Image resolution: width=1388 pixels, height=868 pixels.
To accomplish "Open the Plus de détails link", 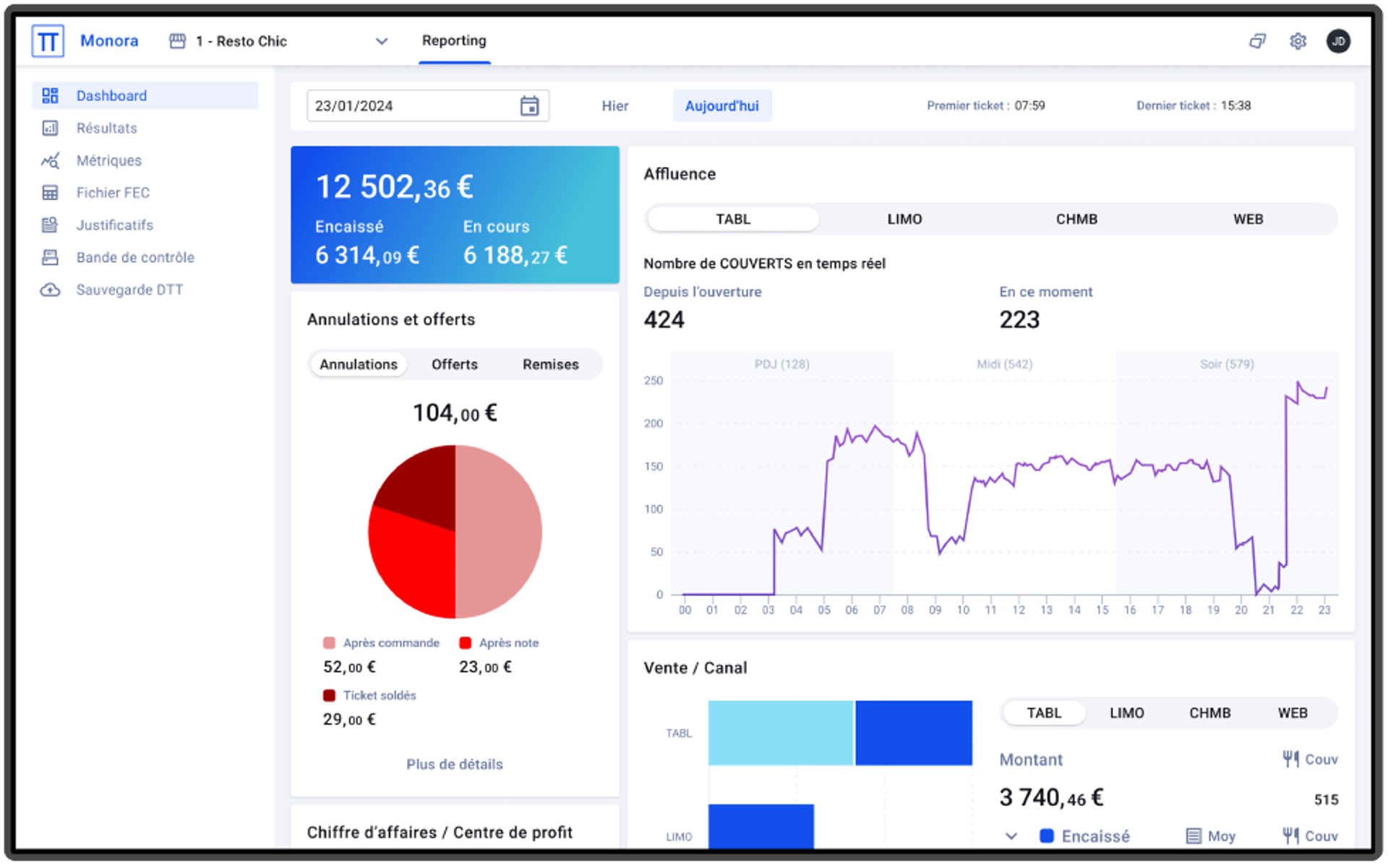I will coord(454,764).
